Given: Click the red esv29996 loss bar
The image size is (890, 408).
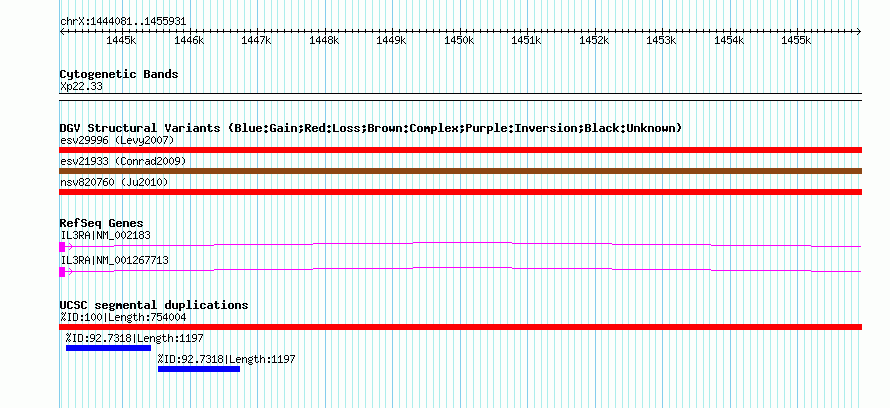Looking at the screenshot, I should (461, 150).
